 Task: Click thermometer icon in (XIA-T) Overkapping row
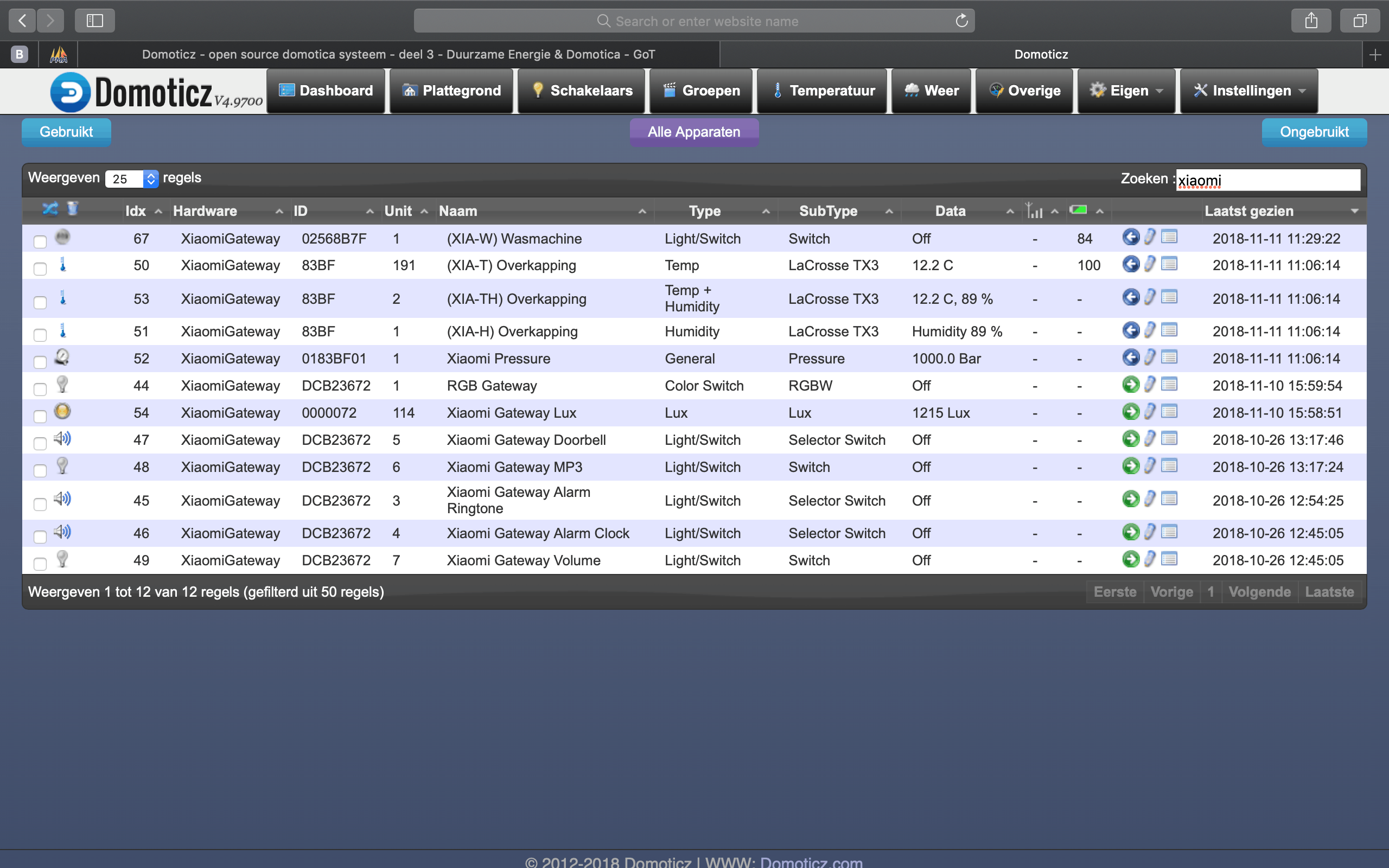pos(63,265)
